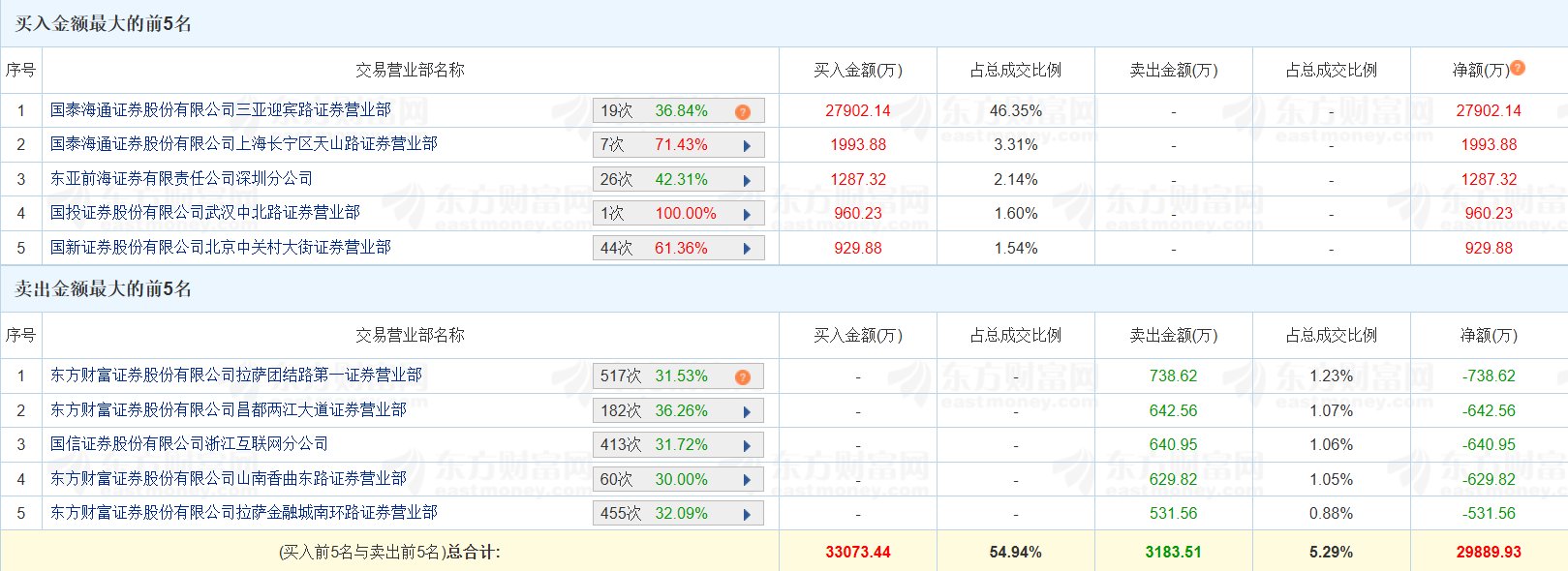Open 国信证券浙江互联网分公司 link
1568x571 pixels.
(189, 444)
